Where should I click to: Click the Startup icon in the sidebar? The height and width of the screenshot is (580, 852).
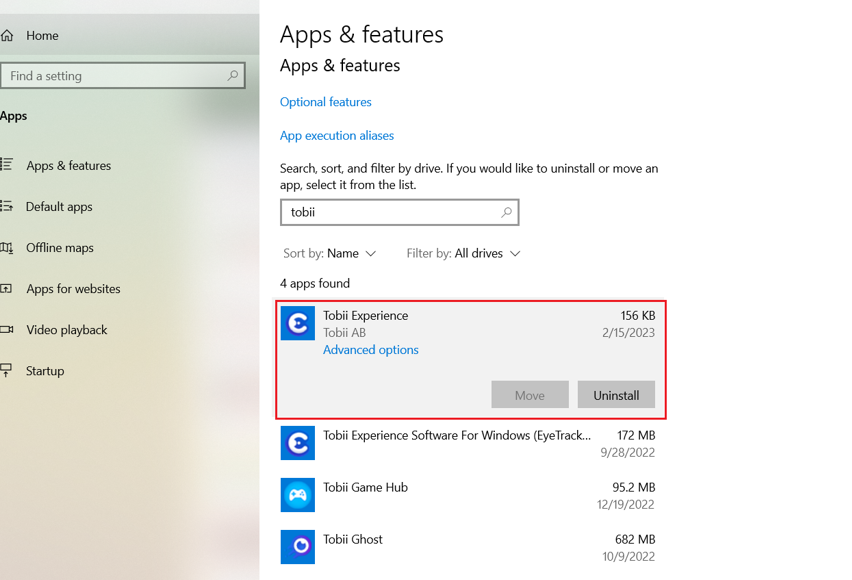coord(8,370)
